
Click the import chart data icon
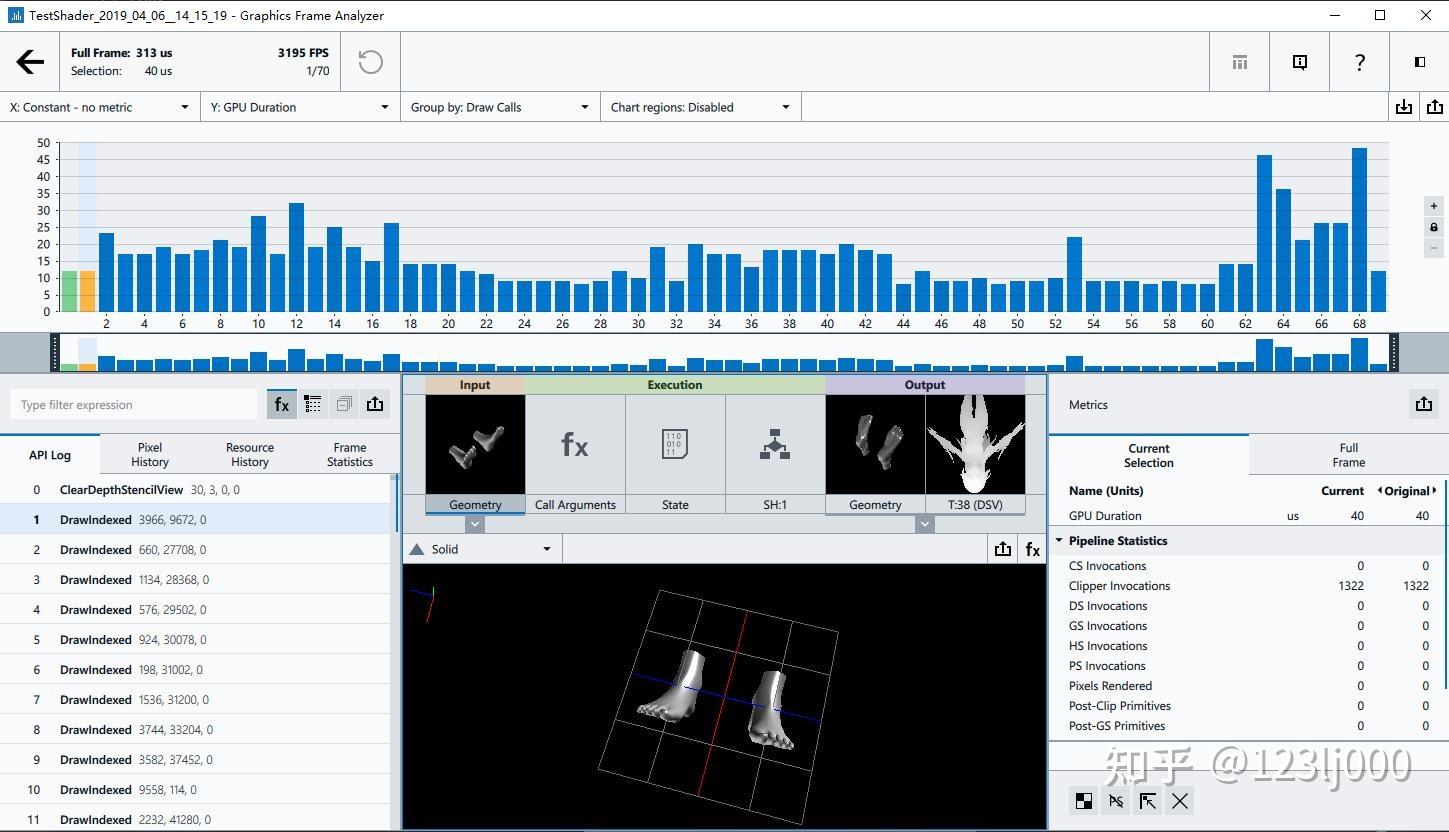1404,107
